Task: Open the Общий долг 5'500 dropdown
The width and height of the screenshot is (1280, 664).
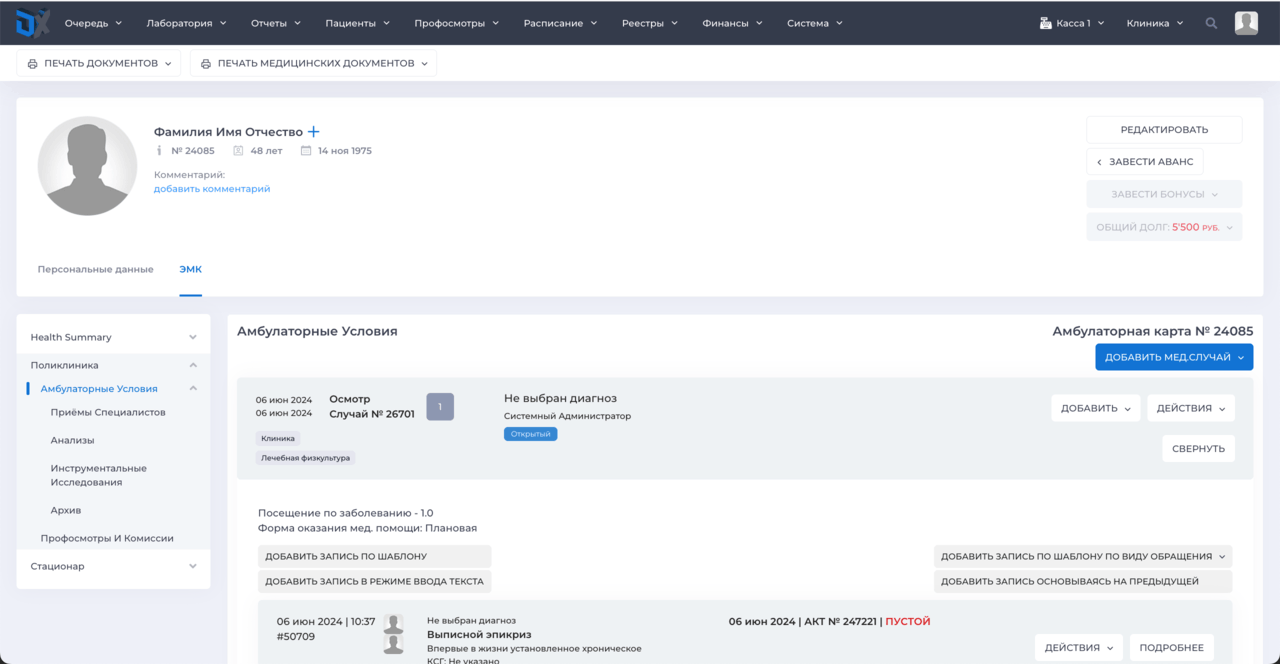Action: click(x=1164, y=227)
